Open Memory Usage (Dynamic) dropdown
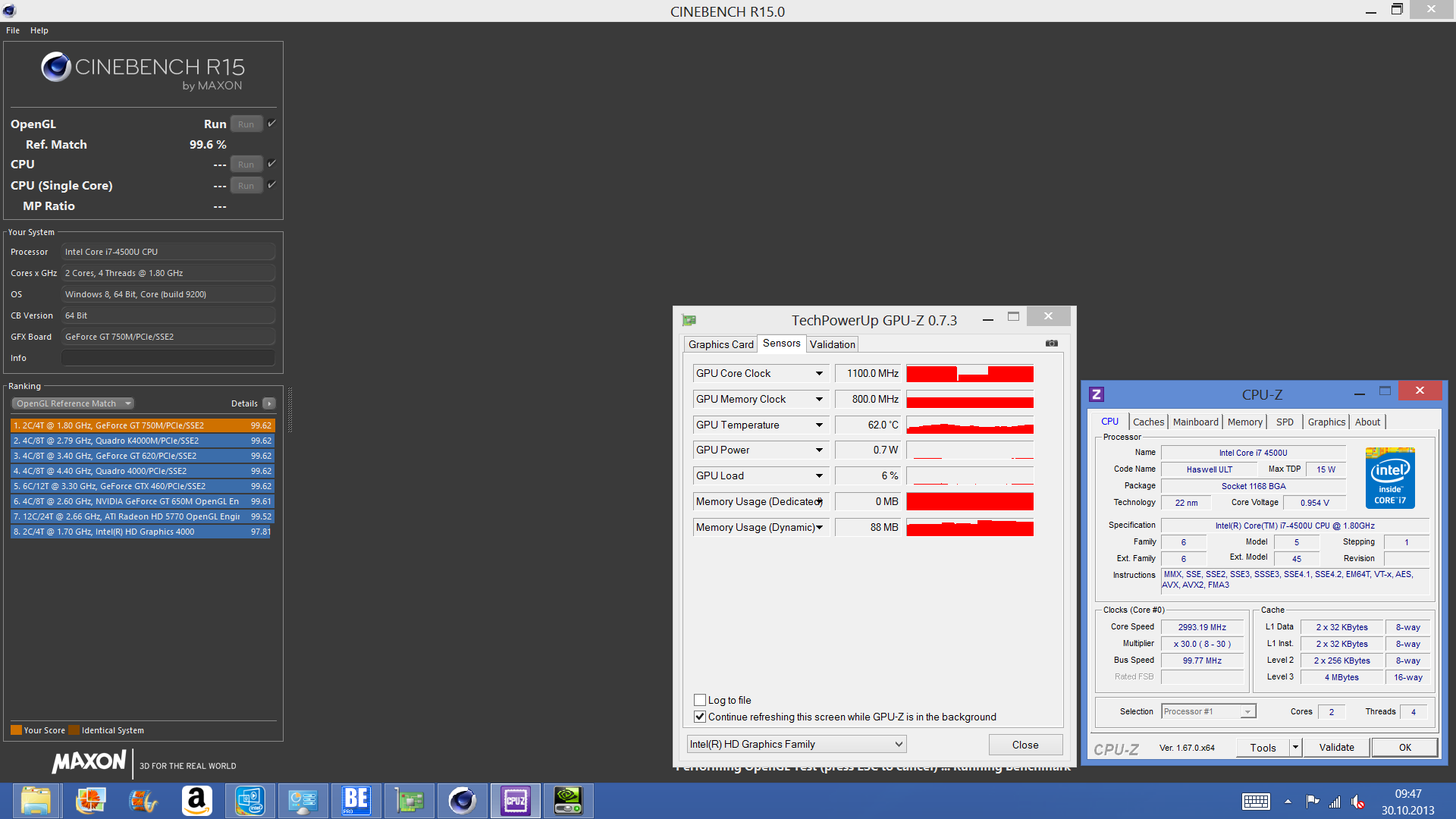1456x819 pixels. (x=819, y=527)
